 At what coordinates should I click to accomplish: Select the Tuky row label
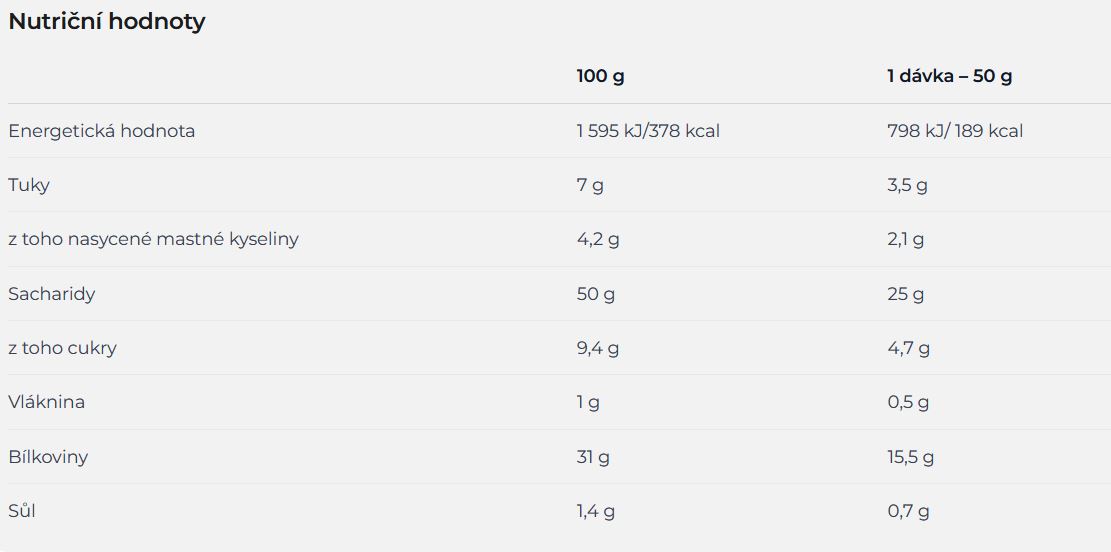point(29,185)
